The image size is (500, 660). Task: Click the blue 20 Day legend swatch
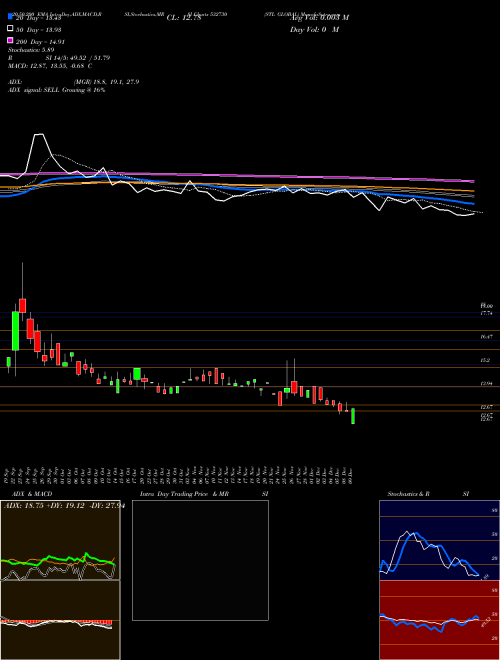[10, 17]
